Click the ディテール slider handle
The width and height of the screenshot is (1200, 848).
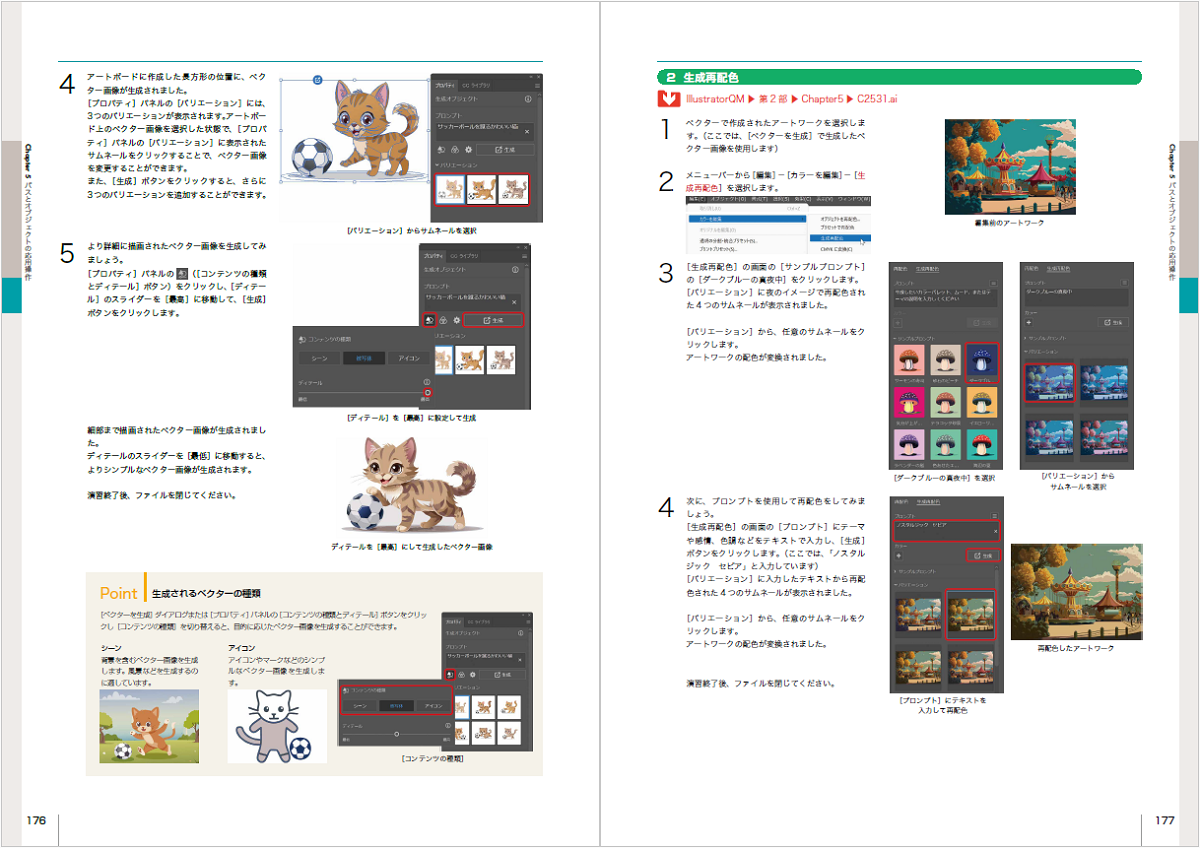430,392
